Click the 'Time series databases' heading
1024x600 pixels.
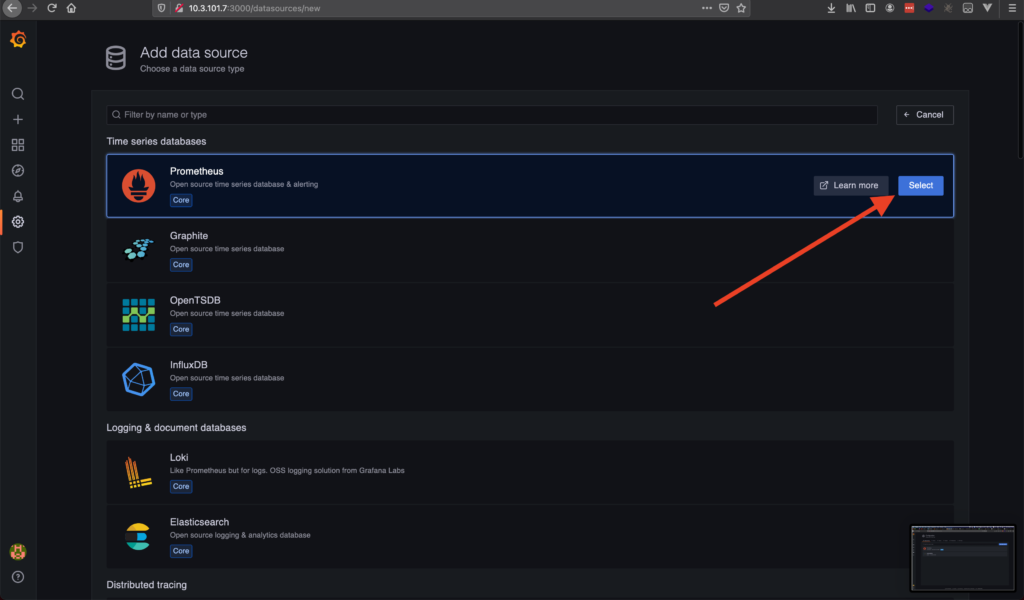pyautogui.click(x=156, y=142)
